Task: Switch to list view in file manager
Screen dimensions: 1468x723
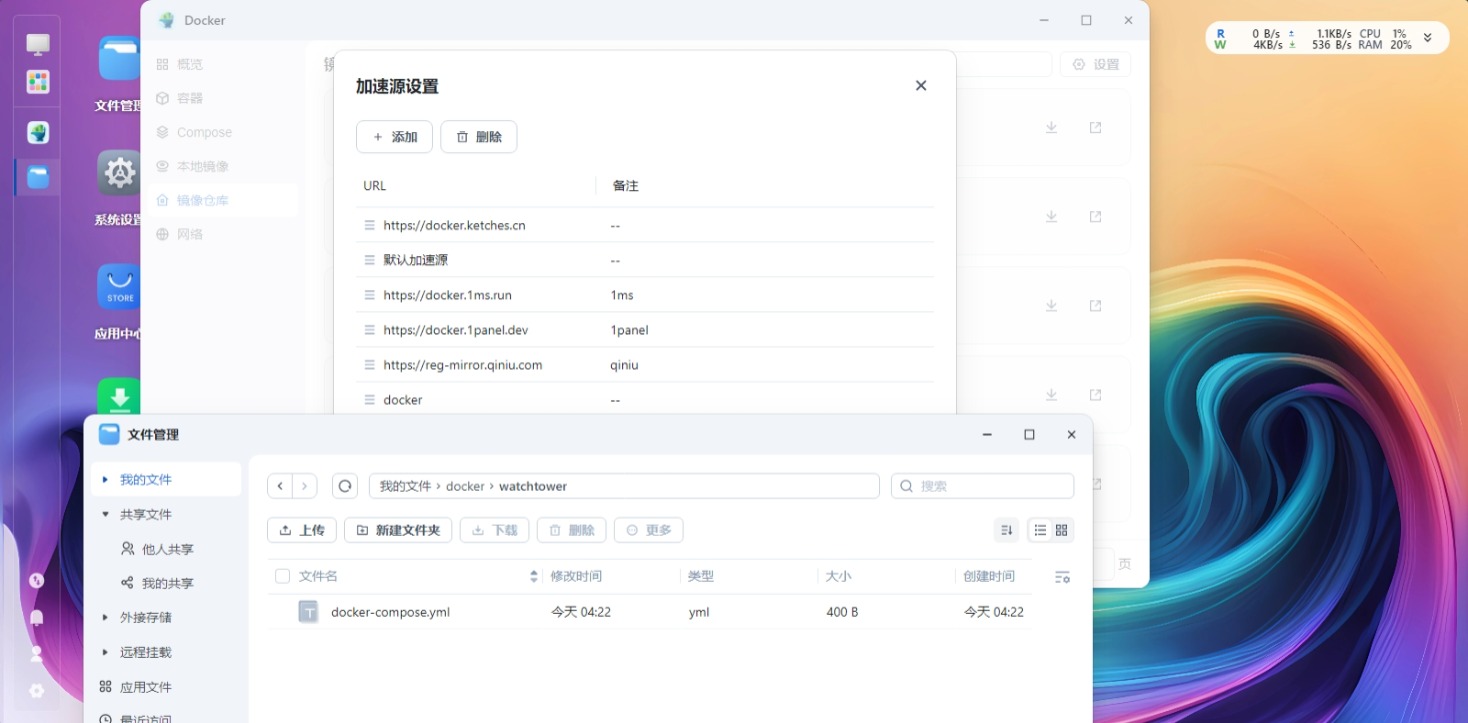Action: point(1040,530)
